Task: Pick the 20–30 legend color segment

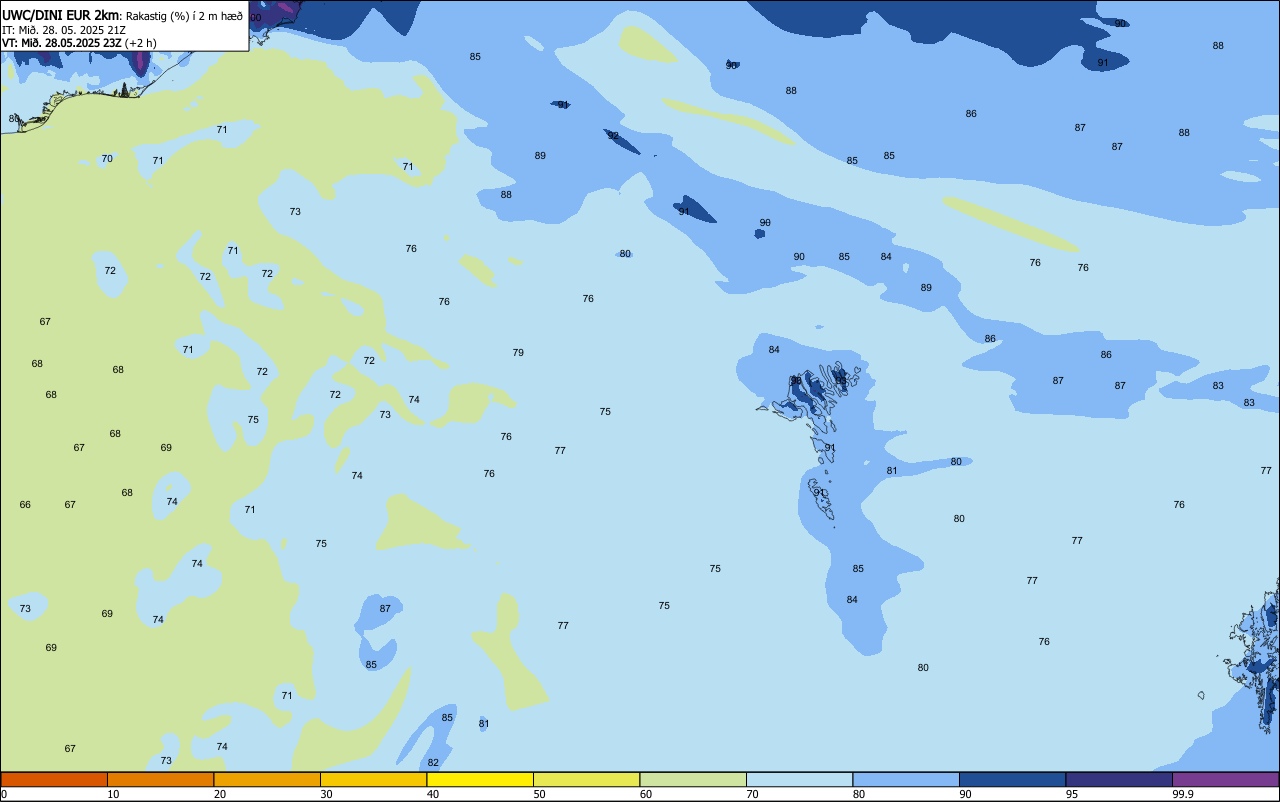Action: 267,779
